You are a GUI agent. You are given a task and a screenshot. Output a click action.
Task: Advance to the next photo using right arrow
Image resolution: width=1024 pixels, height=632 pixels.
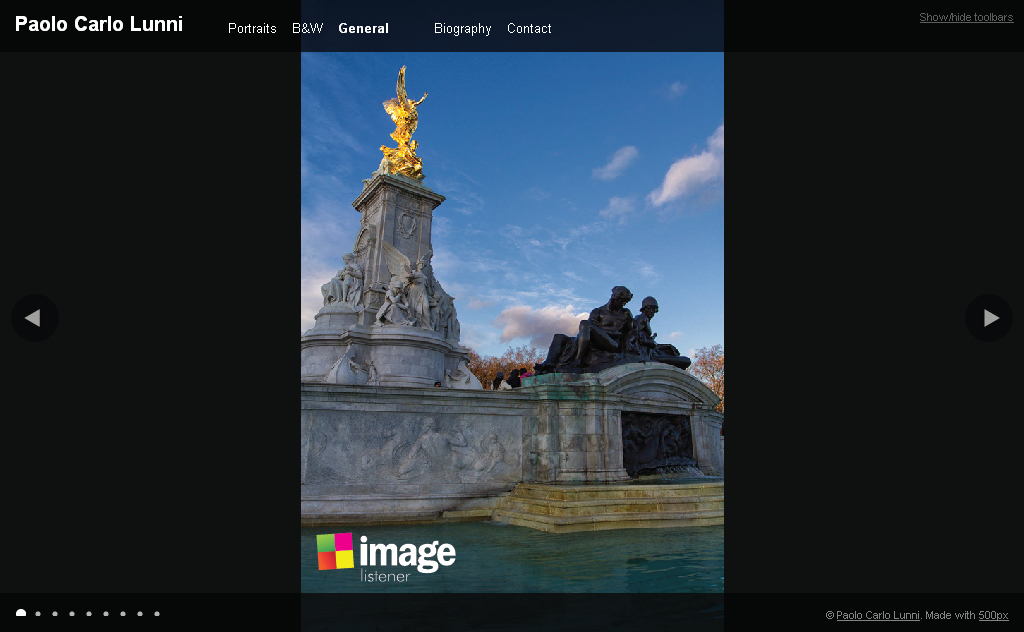(989, 318)
